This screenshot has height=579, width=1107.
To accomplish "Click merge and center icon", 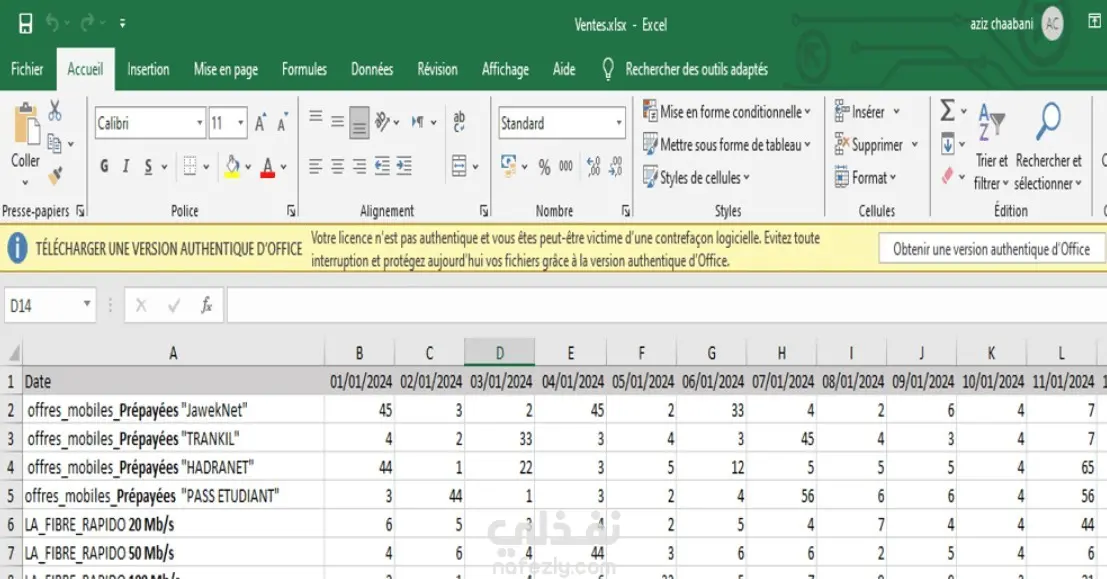I will [x=459, y=167].
